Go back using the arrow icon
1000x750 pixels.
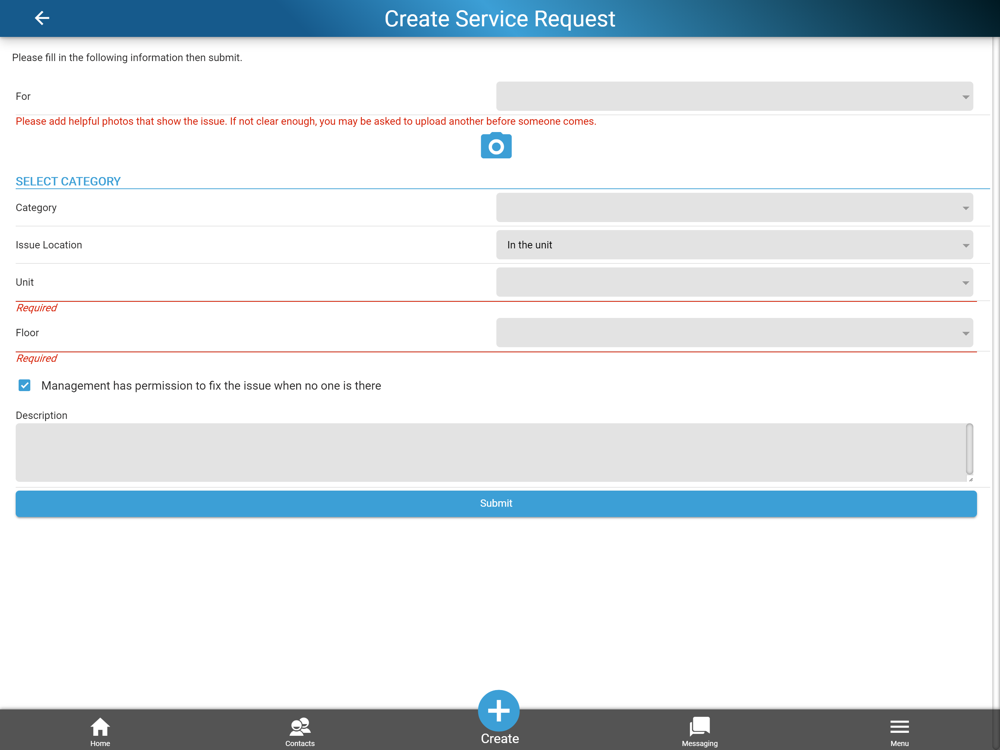tap(42, 18)
